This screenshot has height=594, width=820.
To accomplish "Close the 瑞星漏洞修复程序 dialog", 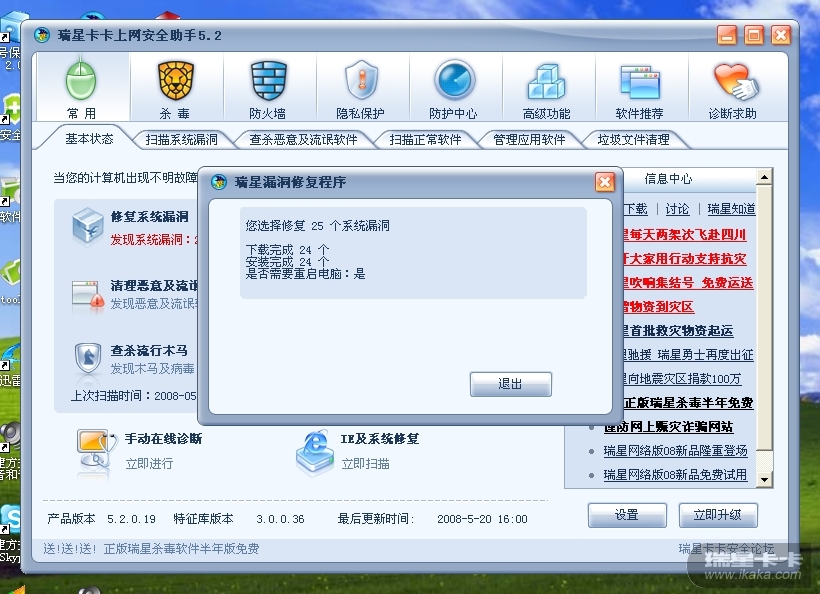I will pos(605,182).
